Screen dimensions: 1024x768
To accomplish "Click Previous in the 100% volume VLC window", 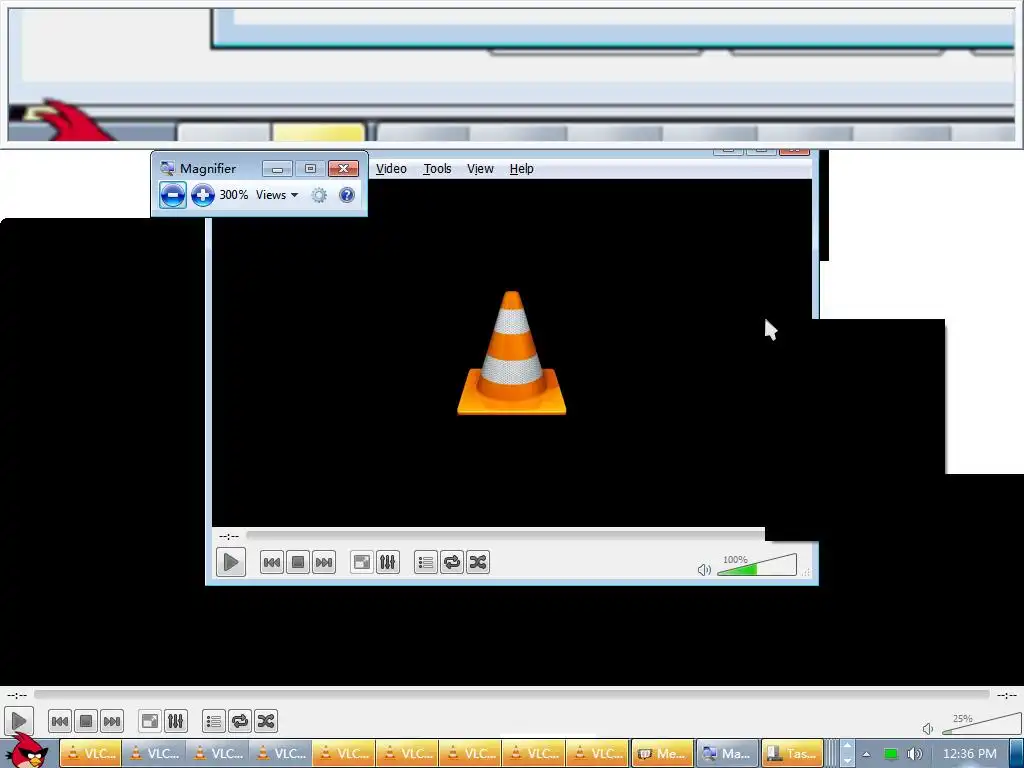I will tap(272, 562).
